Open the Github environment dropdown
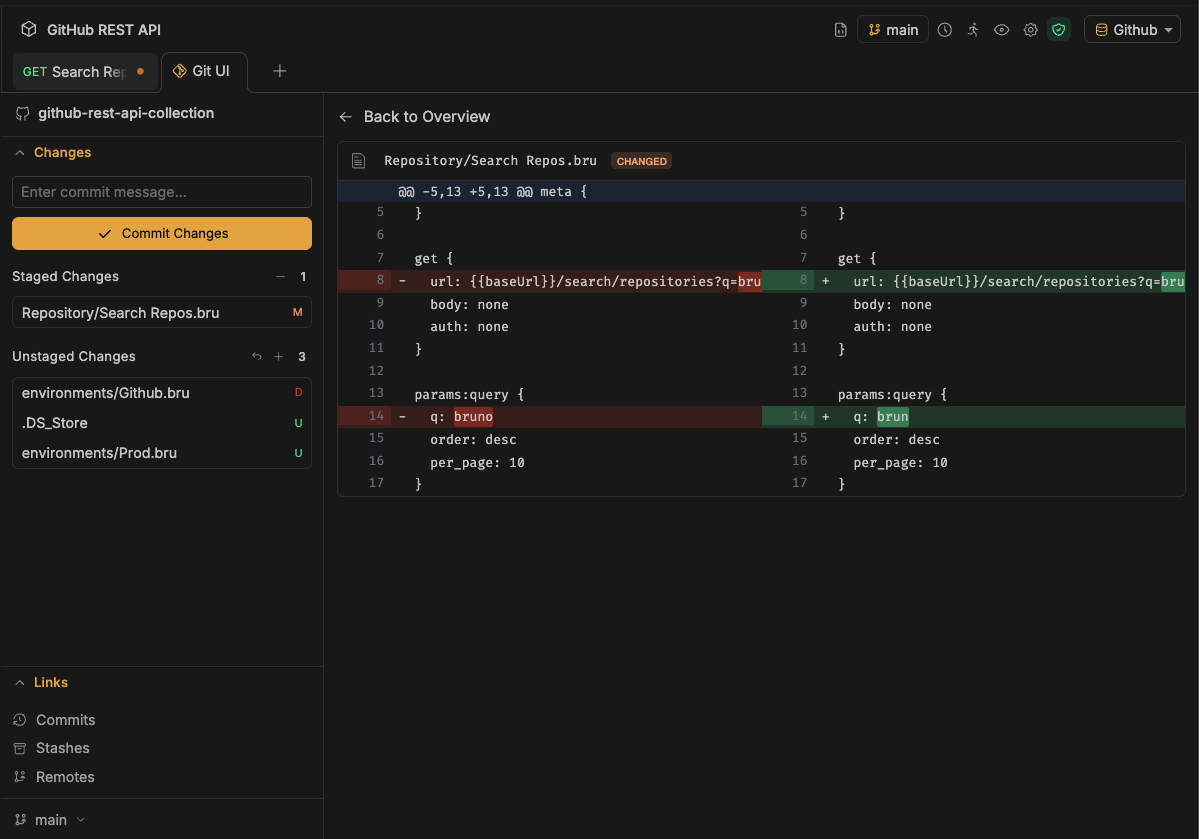Screen dimensions: 1199x839 click(1132, 30)
